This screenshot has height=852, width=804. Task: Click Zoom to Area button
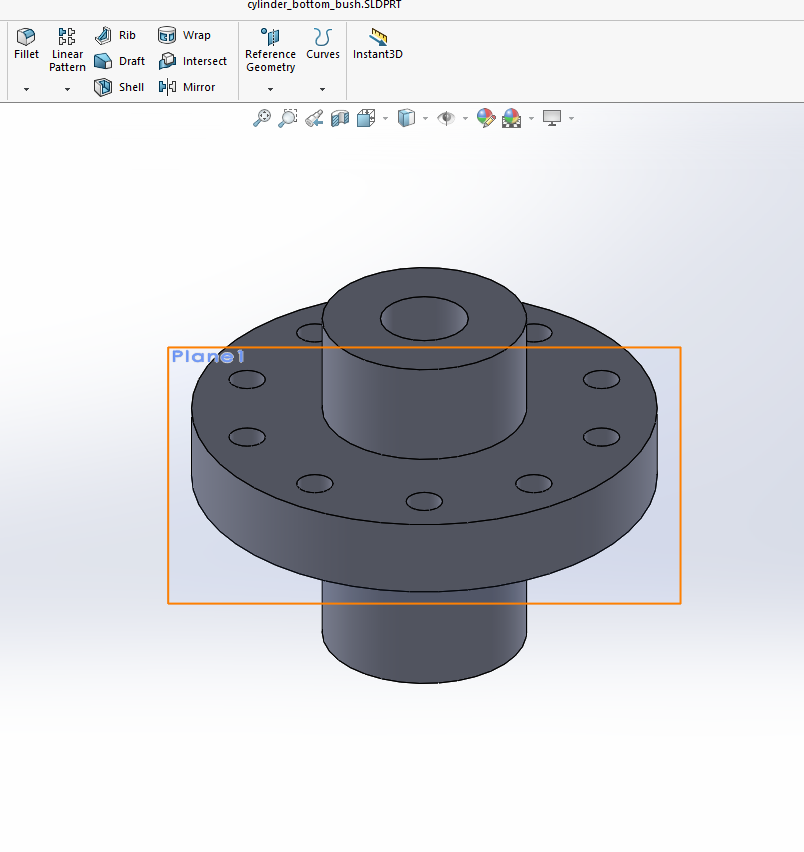[x=287, y=118]
